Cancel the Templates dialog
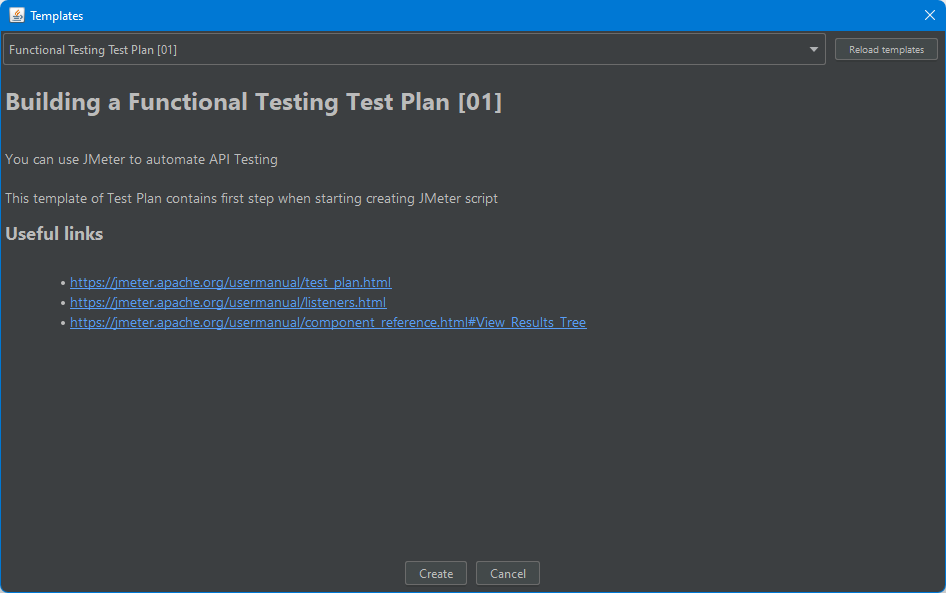The image size is (946, 593). pyautogui.click(x=507, y=573)
